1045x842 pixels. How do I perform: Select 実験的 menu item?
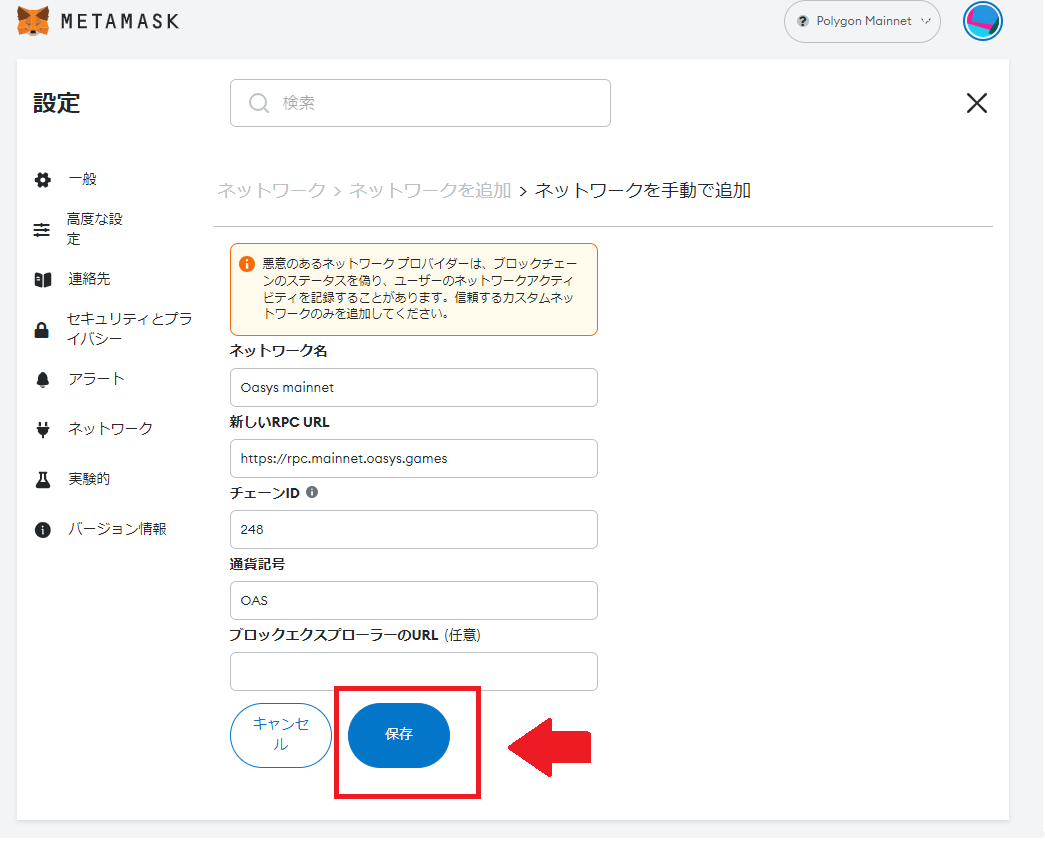tap(89, 479)
